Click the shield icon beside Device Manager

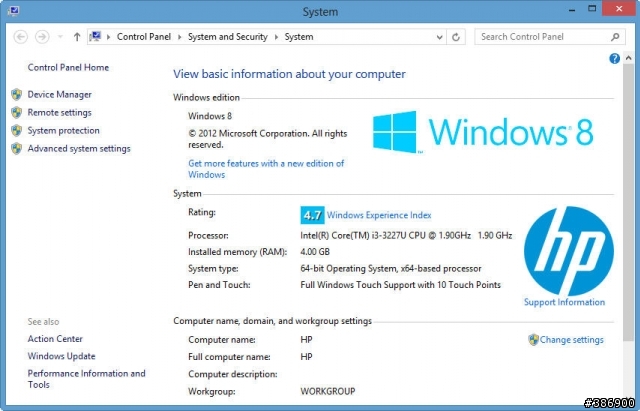[x=17, y=94]
